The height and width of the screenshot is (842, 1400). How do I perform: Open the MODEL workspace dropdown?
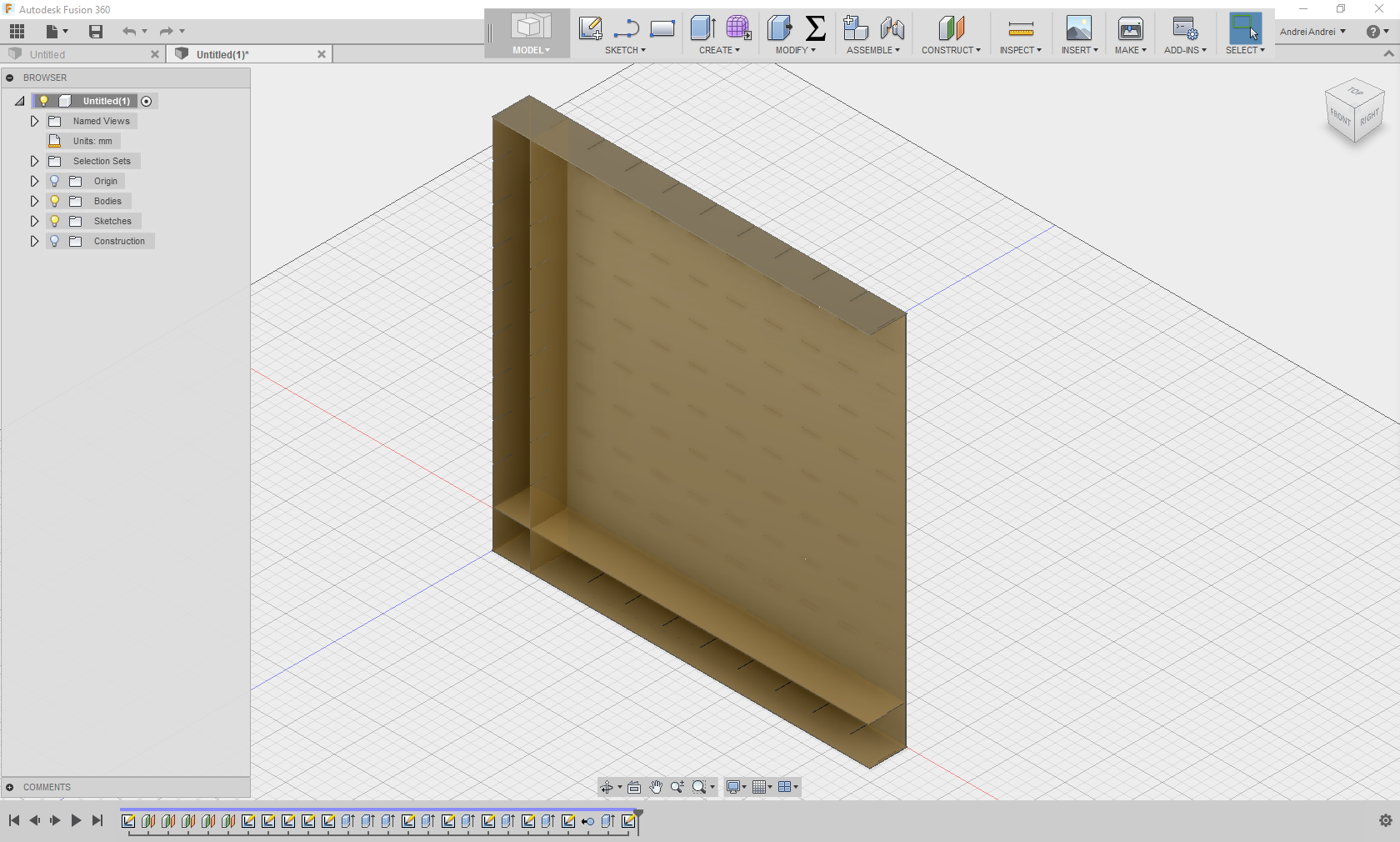(x=530, y=50)
